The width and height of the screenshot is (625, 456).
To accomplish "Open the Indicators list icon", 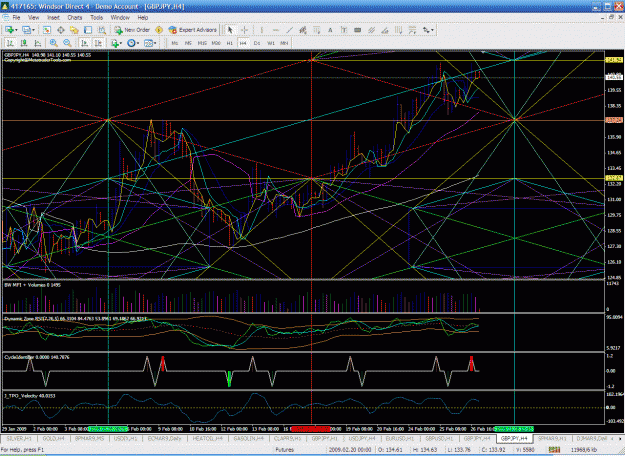I will pyautogui.click(x=115, y=43).
